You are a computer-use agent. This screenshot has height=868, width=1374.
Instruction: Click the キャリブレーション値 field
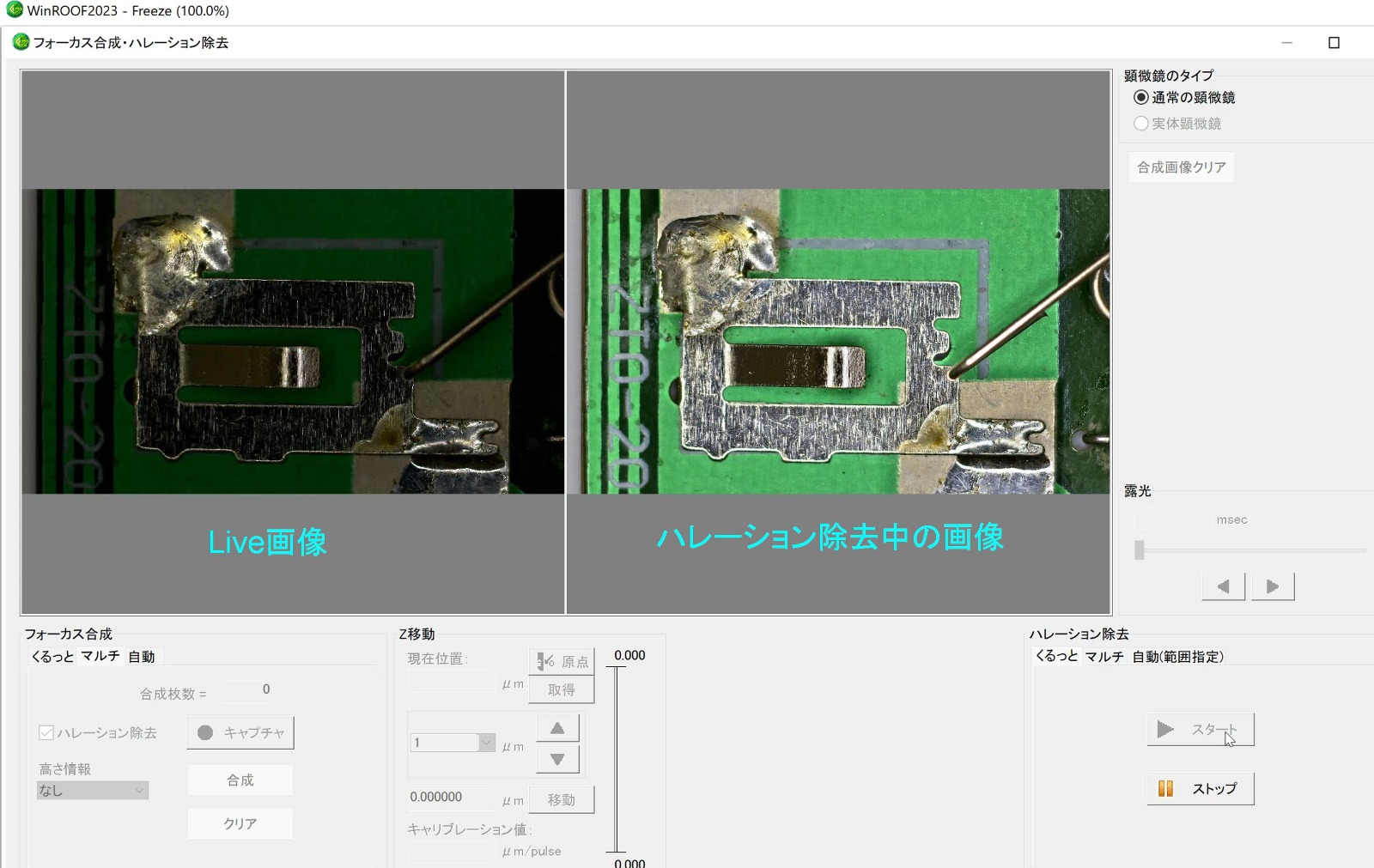[x=452, y=852]
